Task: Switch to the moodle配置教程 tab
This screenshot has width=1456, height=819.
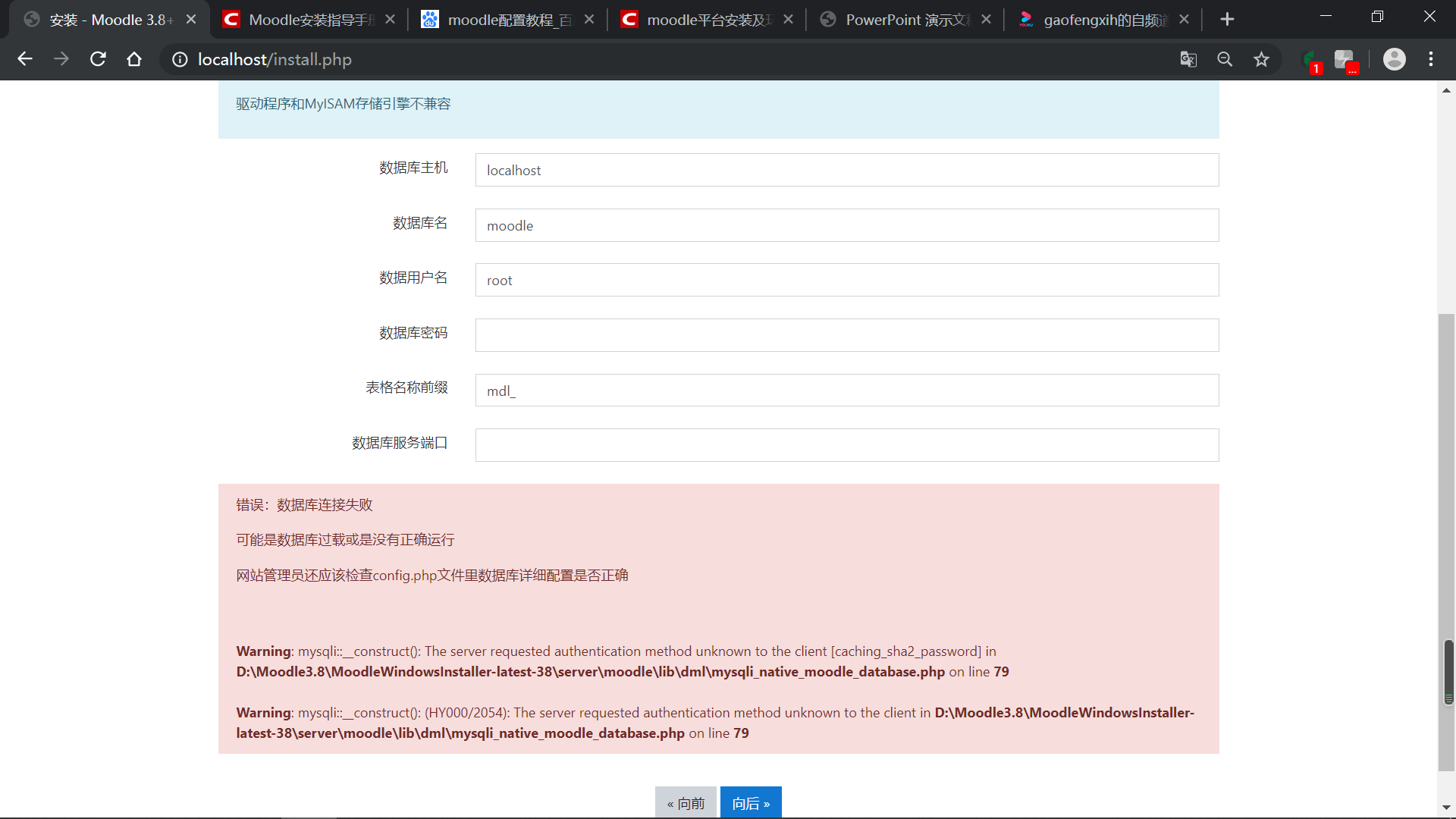Action: (508, 20)
